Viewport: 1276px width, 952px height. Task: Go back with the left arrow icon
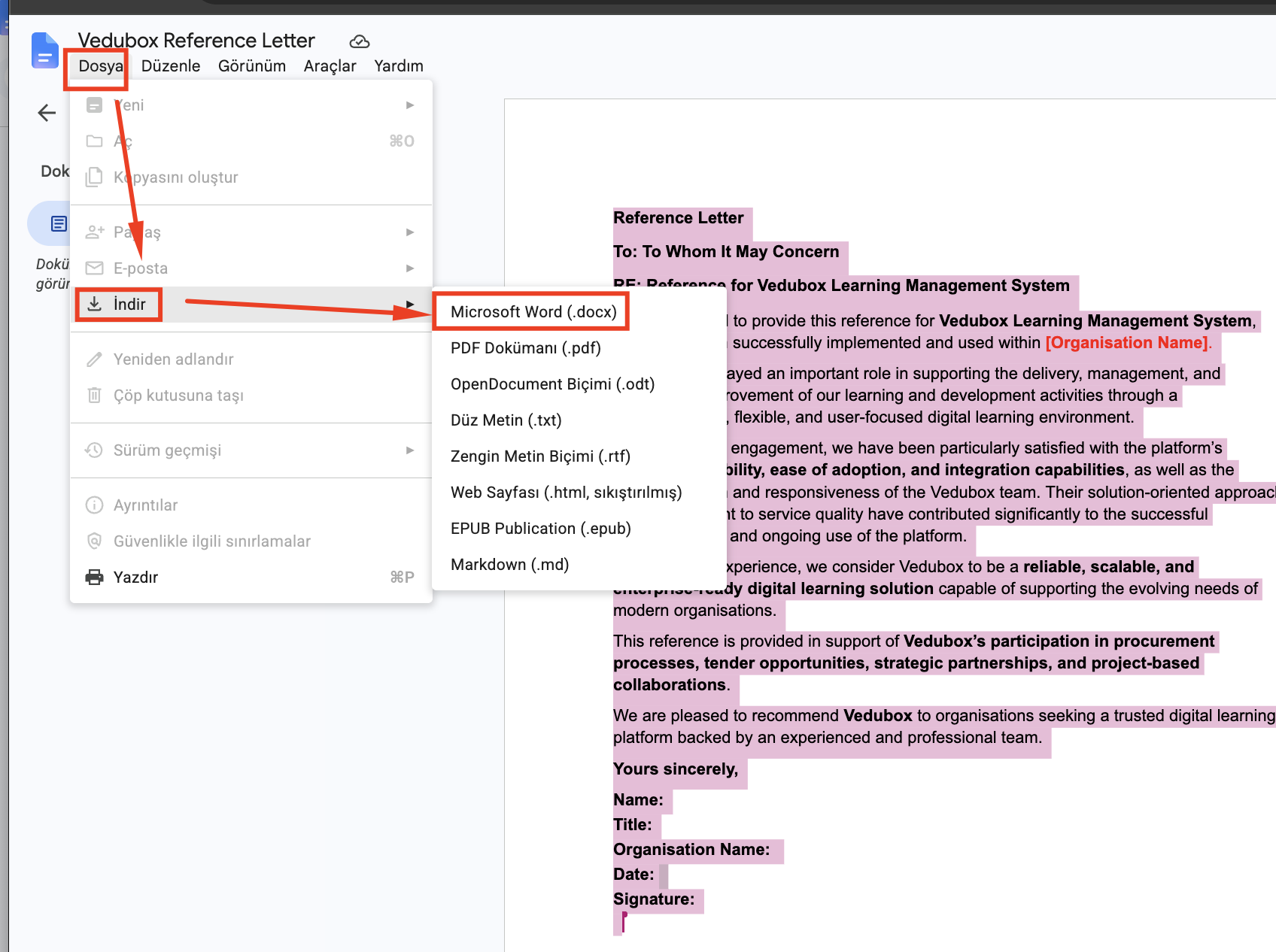(x=47, y=113)
